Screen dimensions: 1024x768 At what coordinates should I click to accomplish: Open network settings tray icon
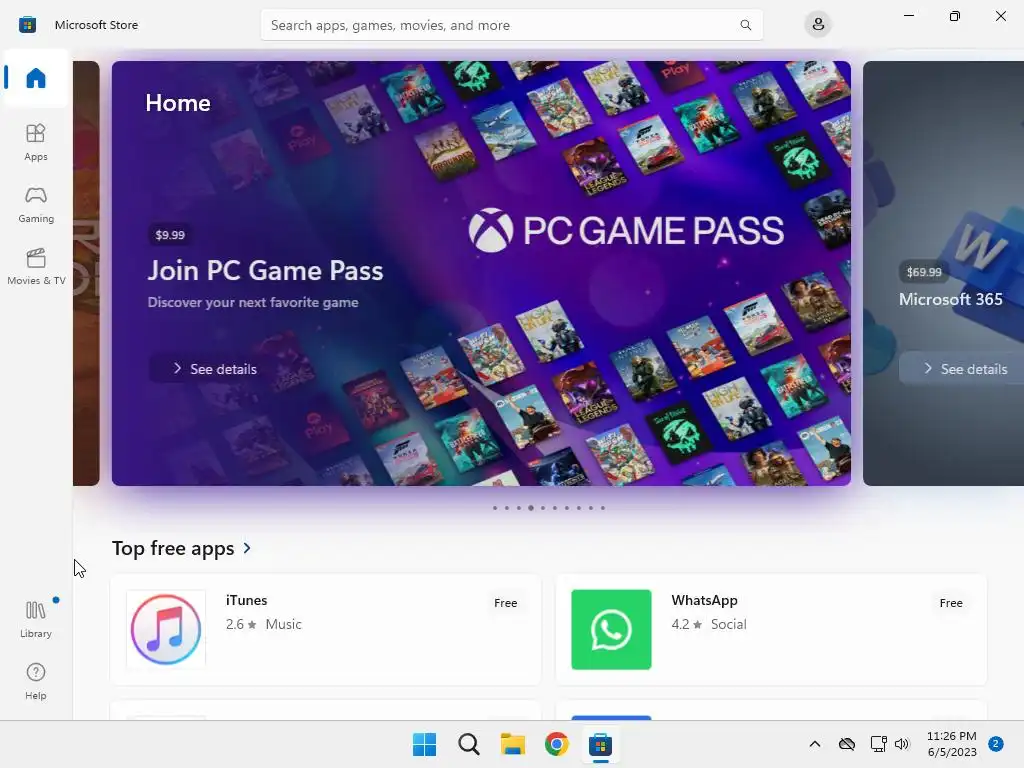tap(878, 744)
